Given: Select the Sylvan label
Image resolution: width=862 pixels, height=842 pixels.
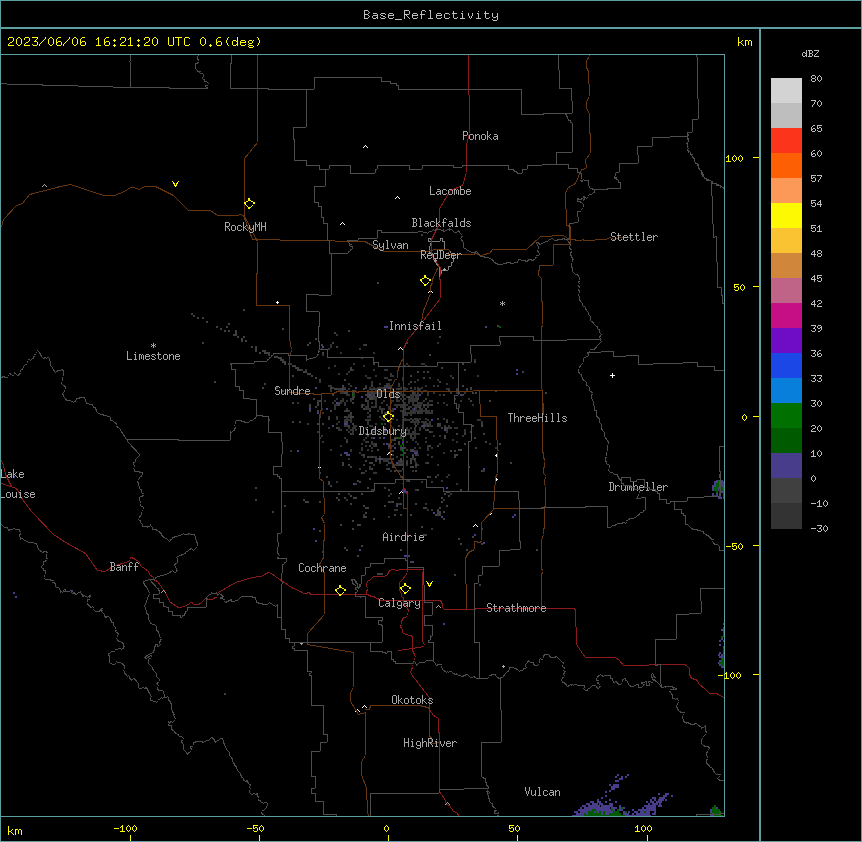Looking at the screenshot, I should tap(390, 245).
